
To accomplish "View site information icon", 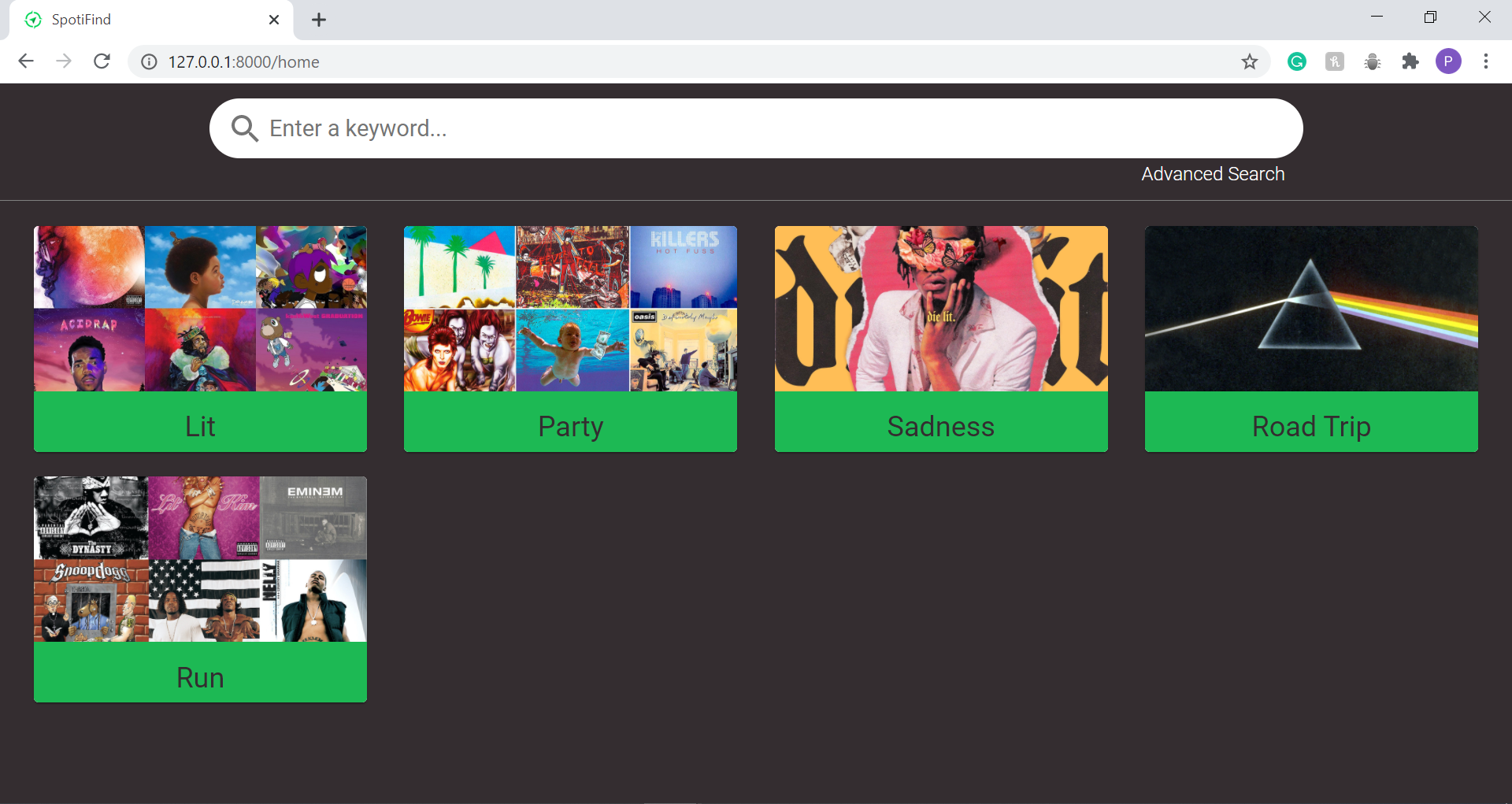I will click(x=149, y=61).
